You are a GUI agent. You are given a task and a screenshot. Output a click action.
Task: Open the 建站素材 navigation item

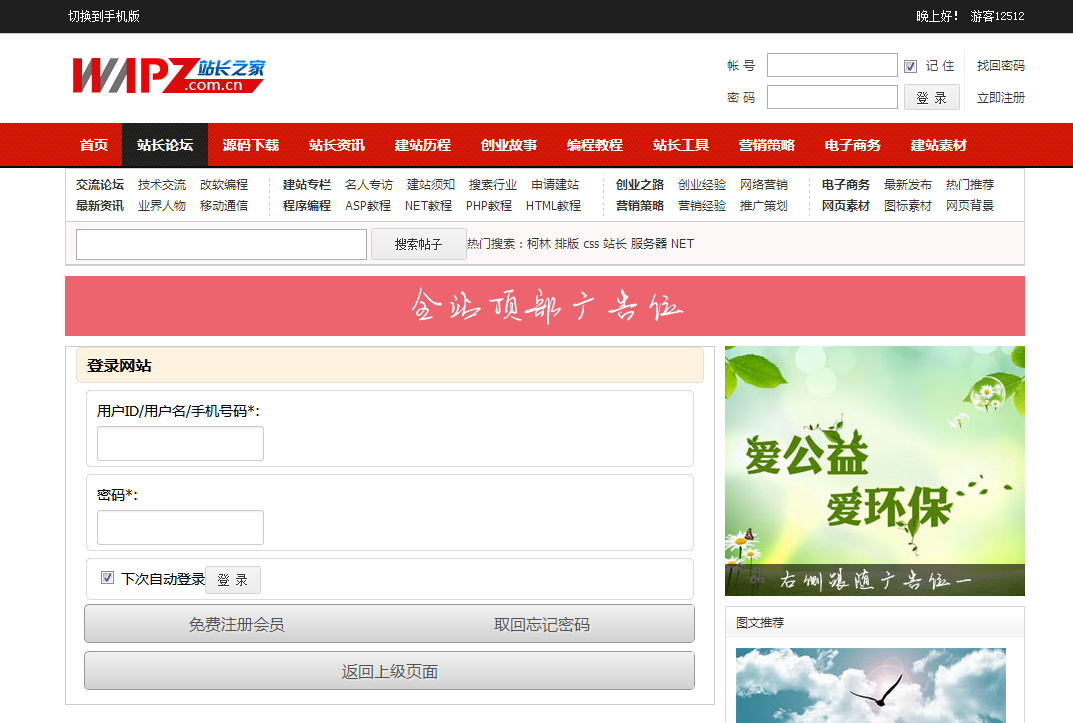click(939, 145)
